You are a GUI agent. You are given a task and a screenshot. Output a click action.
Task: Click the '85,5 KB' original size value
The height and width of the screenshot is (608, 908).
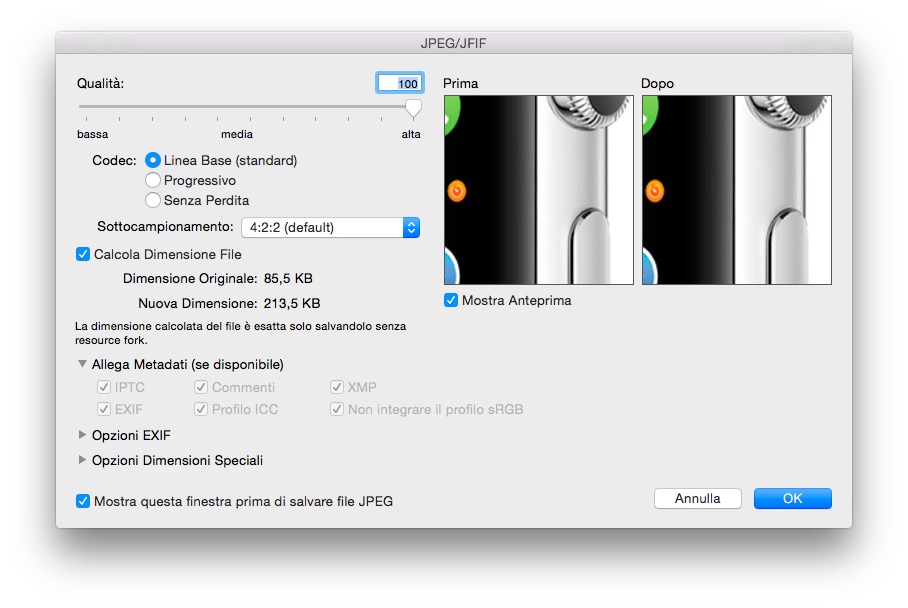tap(288, 279)
